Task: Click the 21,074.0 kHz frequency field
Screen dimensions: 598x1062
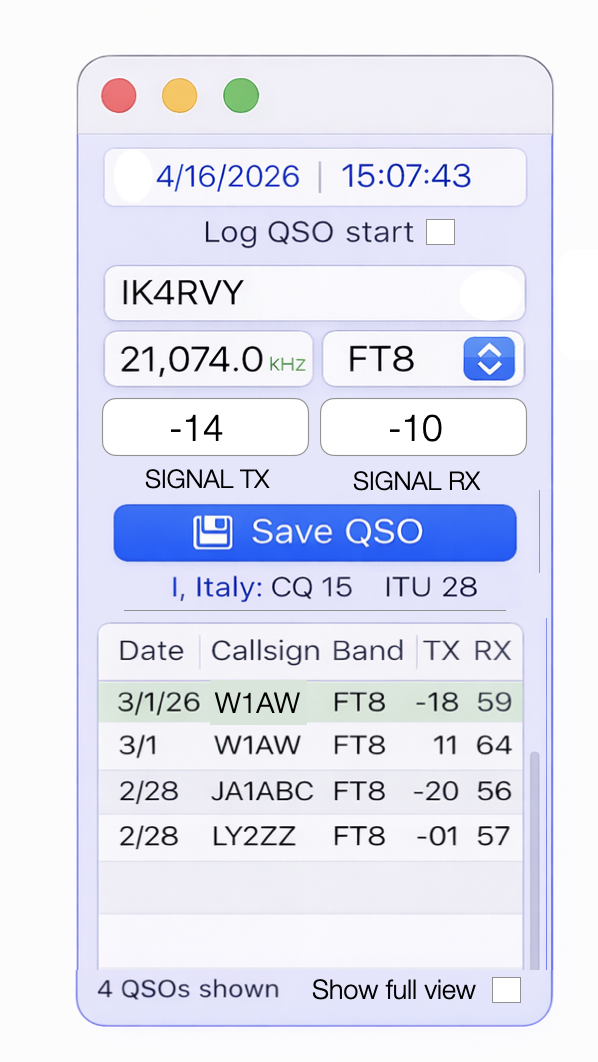Action: coord(209,359)
